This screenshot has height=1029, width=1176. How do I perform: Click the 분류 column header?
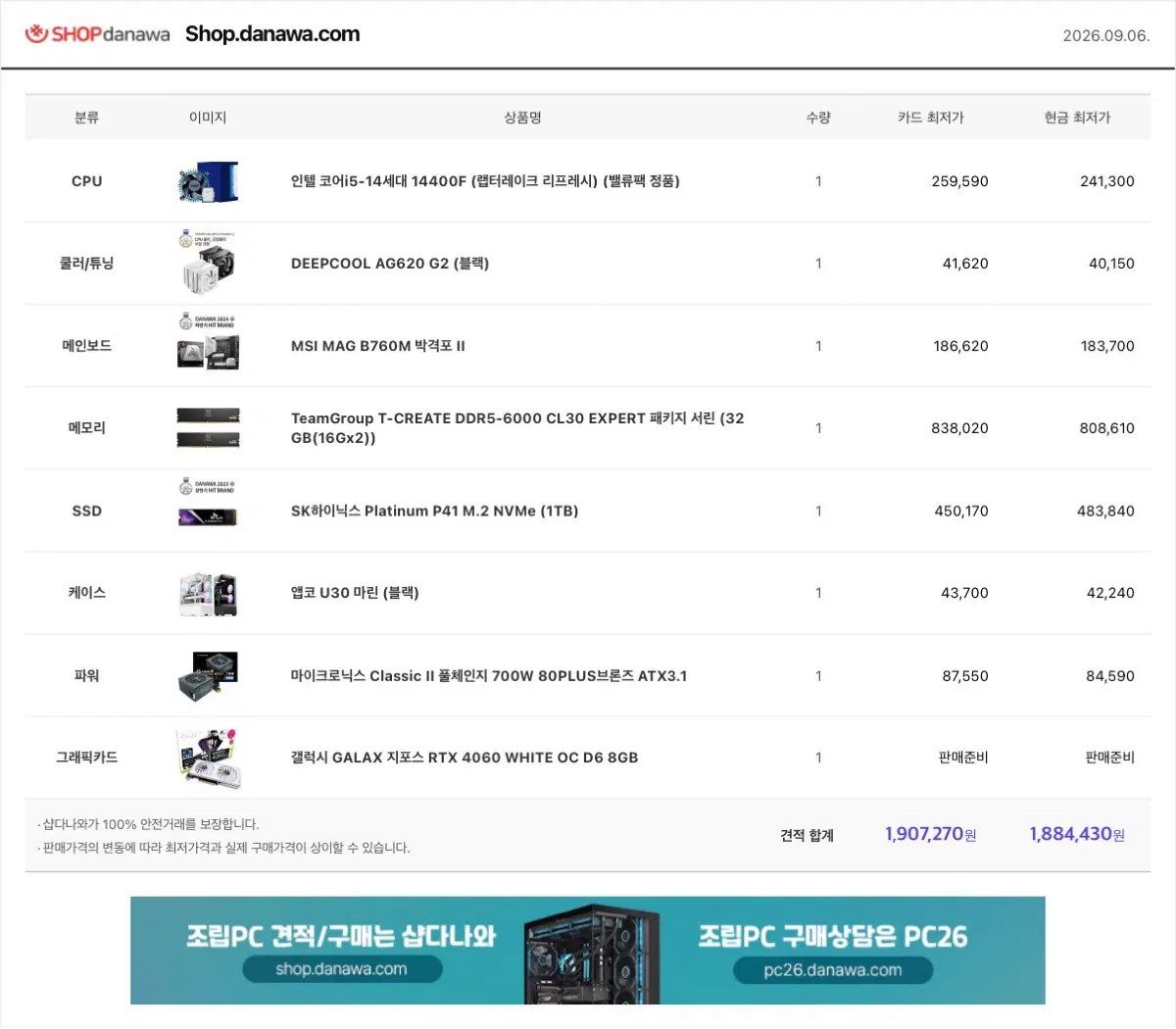tap(87, 118)
